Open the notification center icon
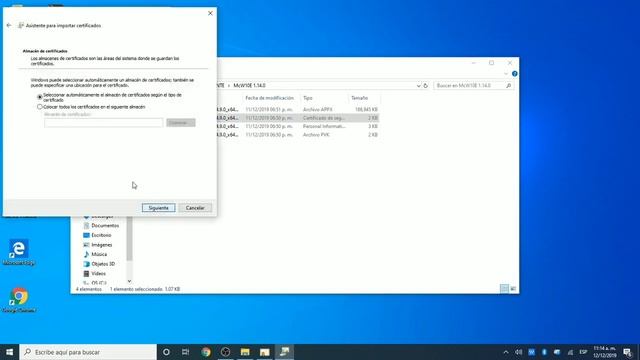640x360 pixels. click(x=628, y=352)
